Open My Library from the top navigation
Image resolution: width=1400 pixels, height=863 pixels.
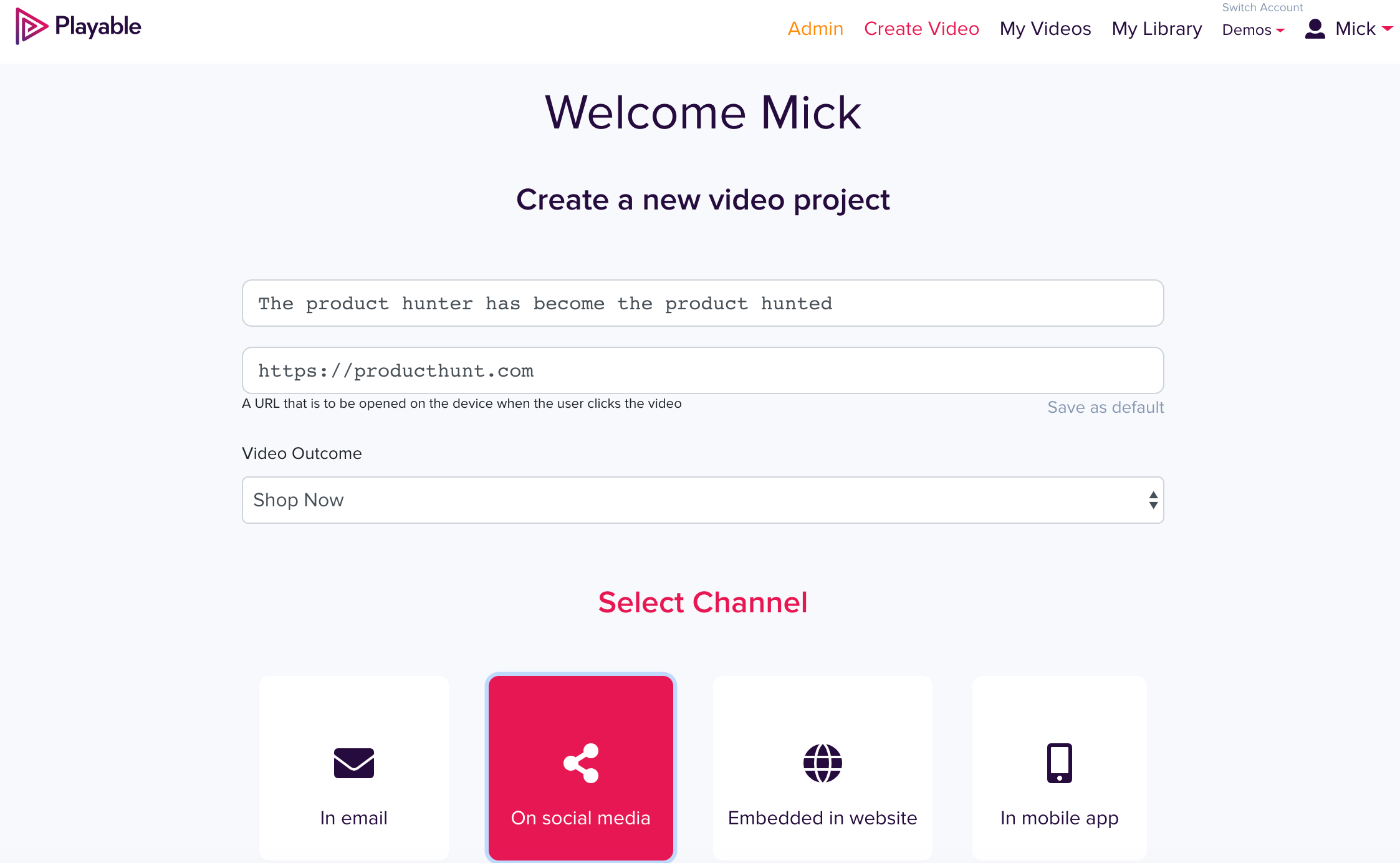[1156, 29]
